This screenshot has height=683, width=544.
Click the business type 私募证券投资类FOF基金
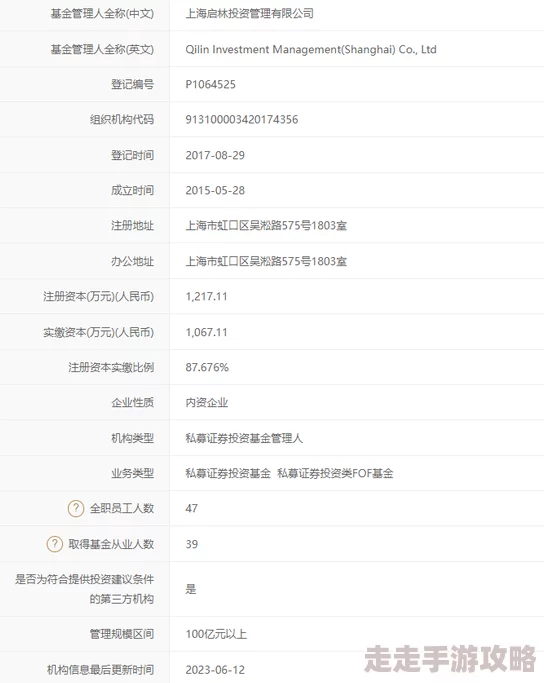coord(335,473)
